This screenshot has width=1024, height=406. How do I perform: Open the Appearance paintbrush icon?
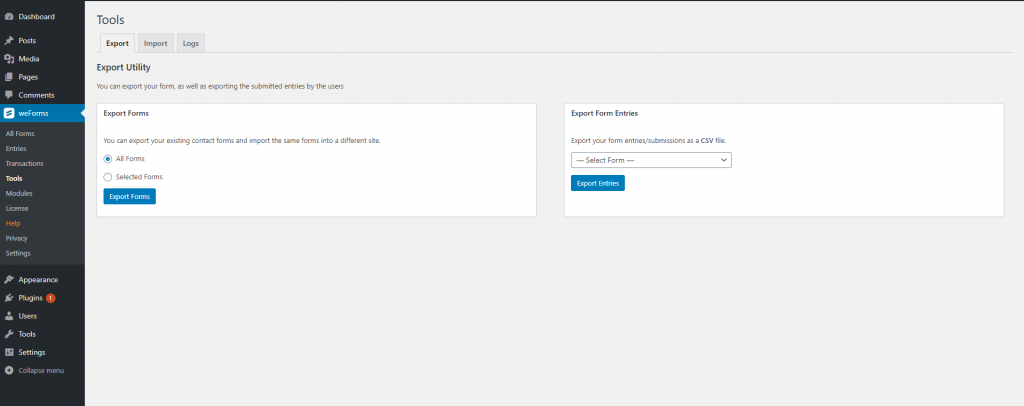click(9, 279)
